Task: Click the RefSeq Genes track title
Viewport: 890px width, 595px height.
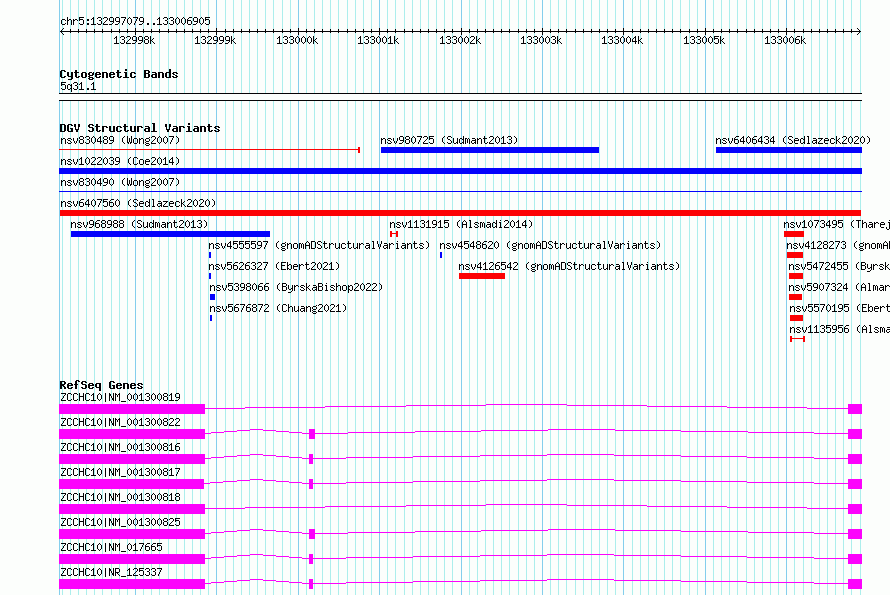Action: 101,385
